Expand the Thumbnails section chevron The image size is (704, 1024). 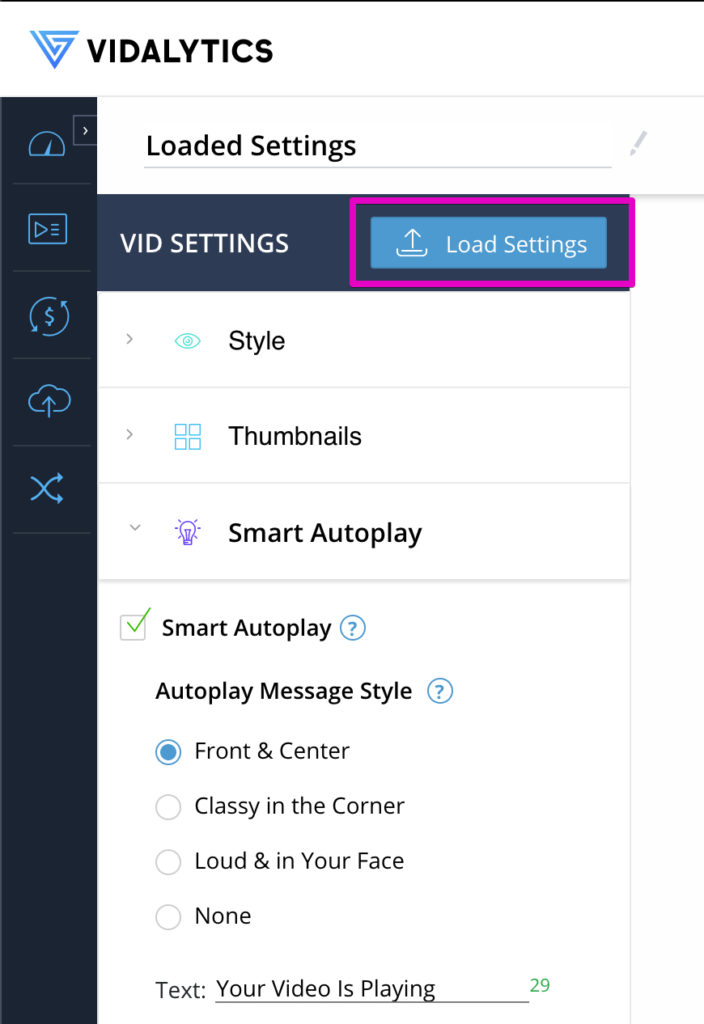[129, 434]
